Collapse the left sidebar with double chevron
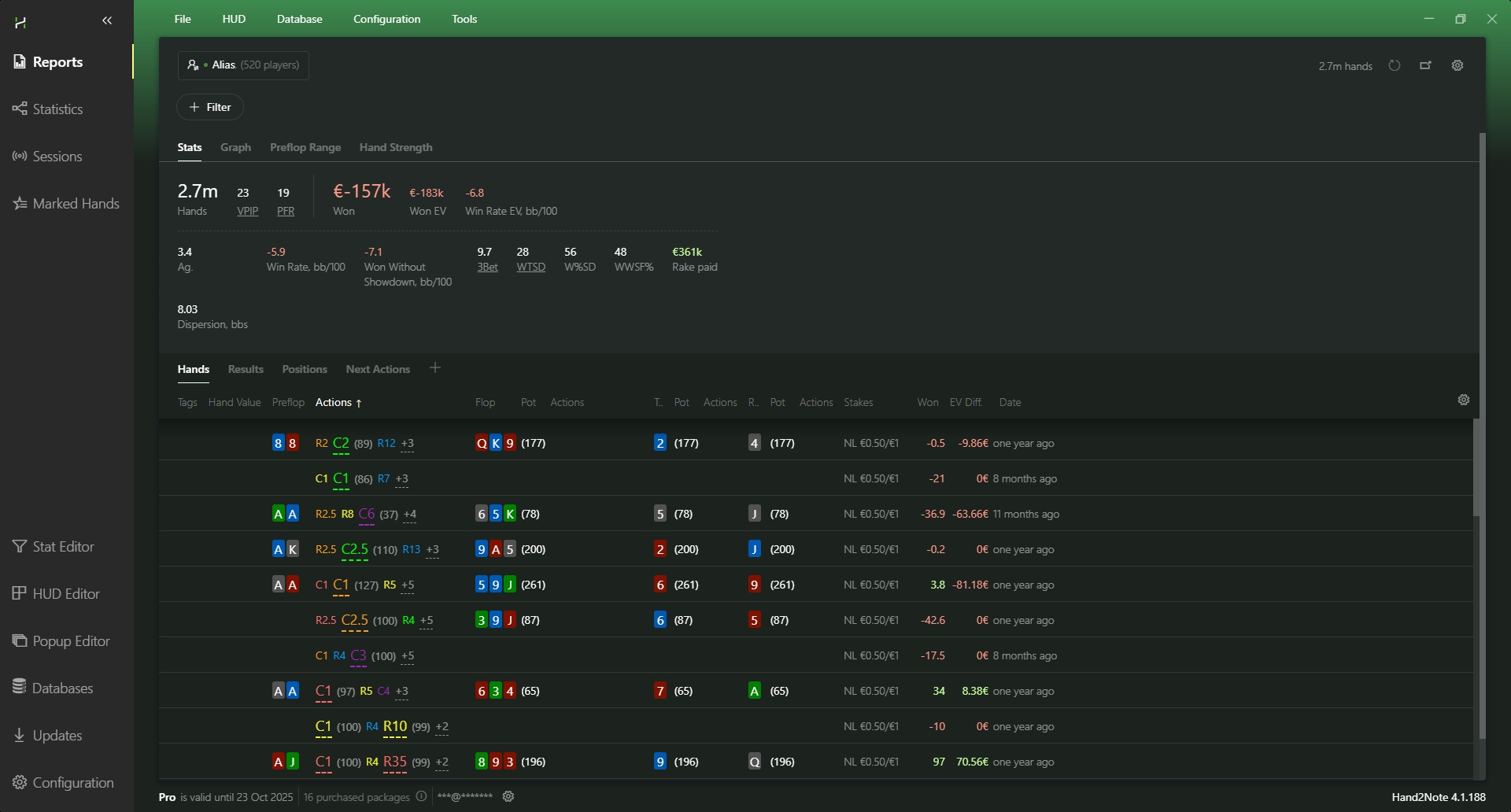This screenshot has height=812, width=1511. [107, 21]
